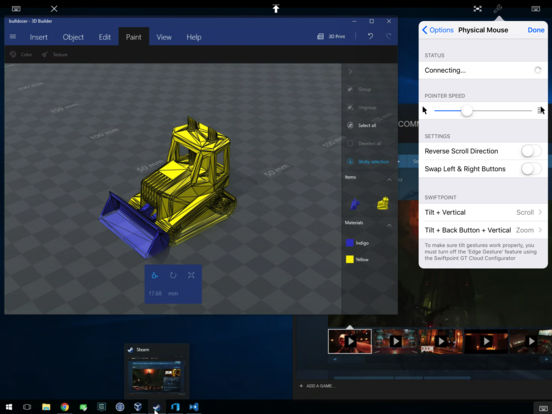Open Tilt + Vertical Scroll option
Image resolution: width=552 pixels, height=414 pixels.
pos(483,213)
